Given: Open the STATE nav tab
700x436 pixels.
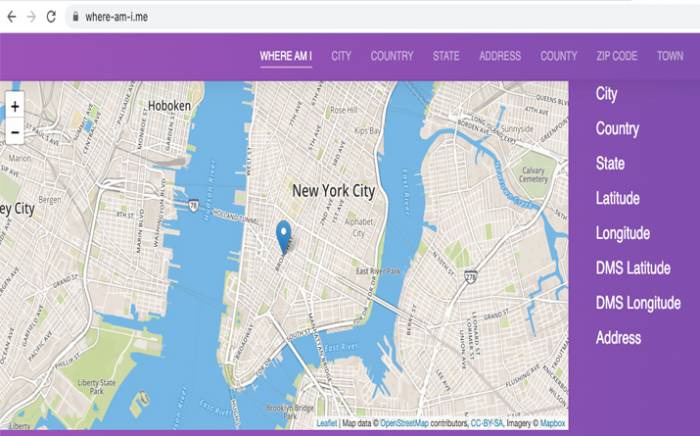Looking at the screenshot, I should pyautogui.click(x=446, y=56).
